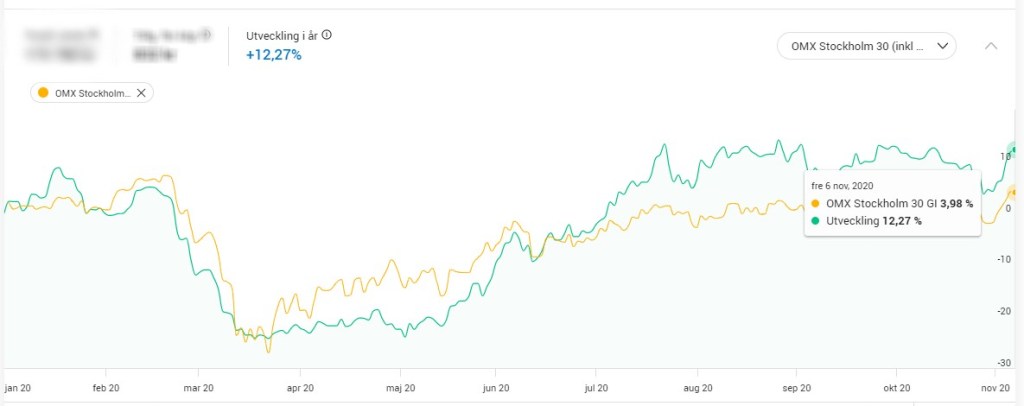Click the jan 20 axis label

(x=18, y=388)
